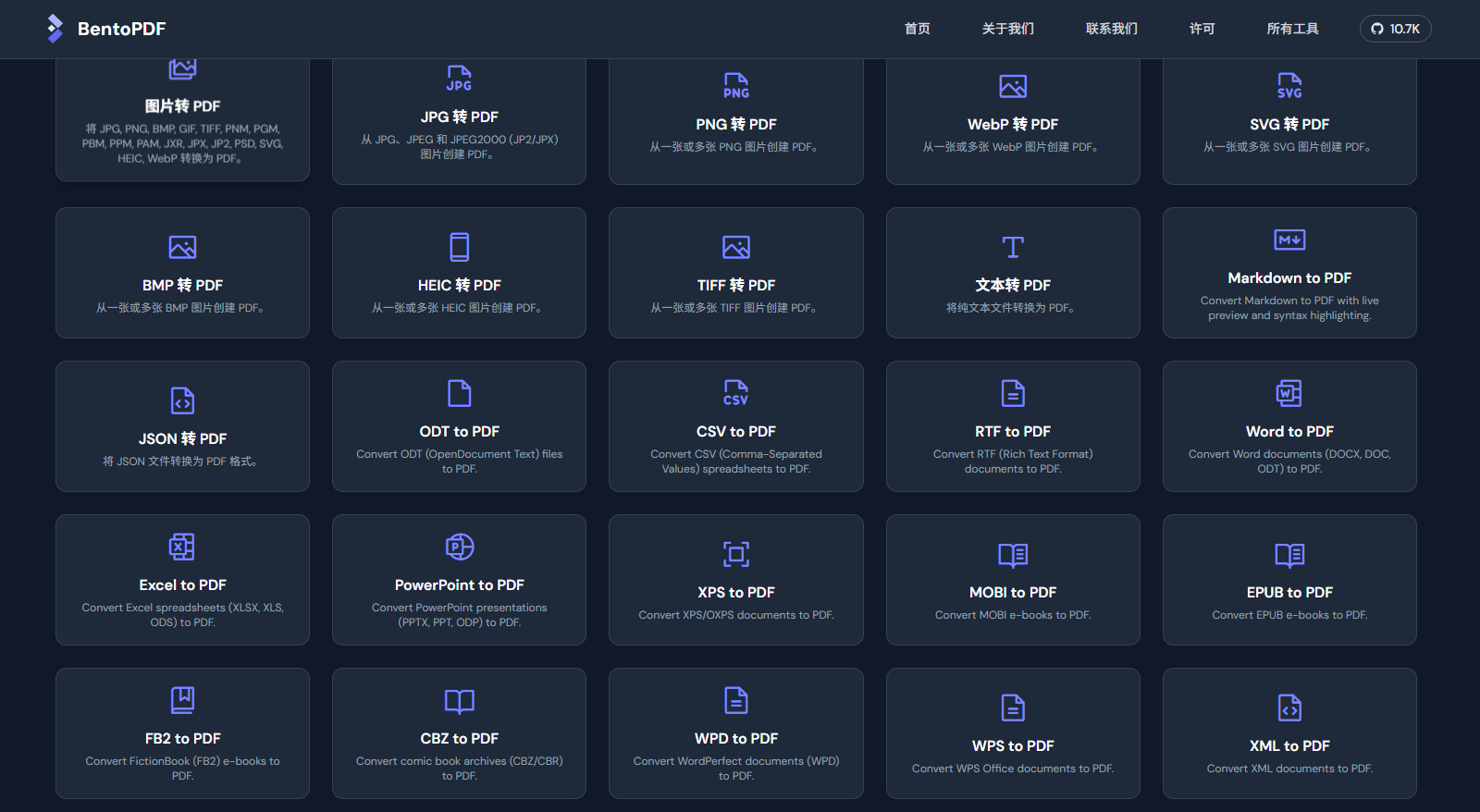Click the BentoPDF logo icon

tap(55, 29)
